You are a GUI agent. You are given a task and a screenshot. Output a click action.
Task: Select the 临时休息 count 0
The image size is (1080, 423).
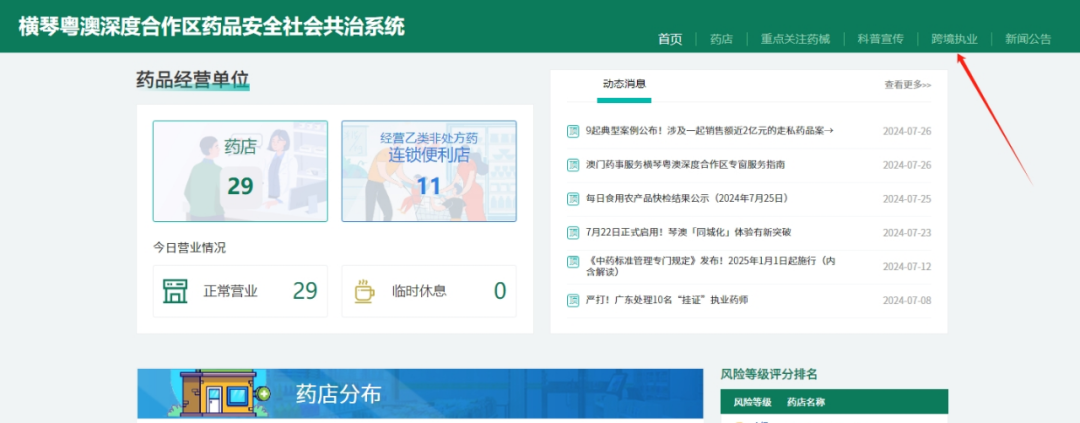(500, 291)
